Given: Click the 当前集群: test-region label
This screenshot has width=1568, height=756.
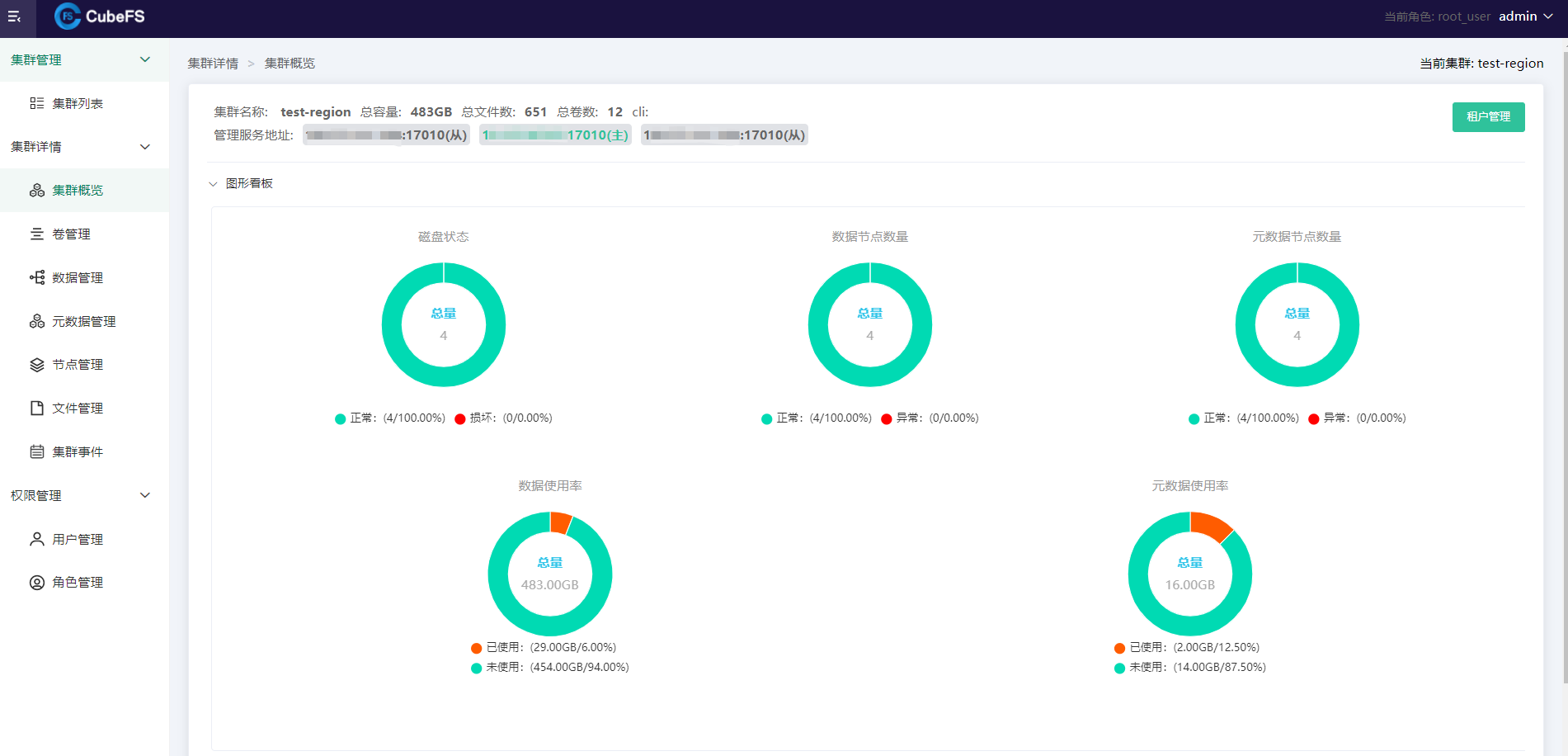Looking at the screenshot, I should point(1481,64).
